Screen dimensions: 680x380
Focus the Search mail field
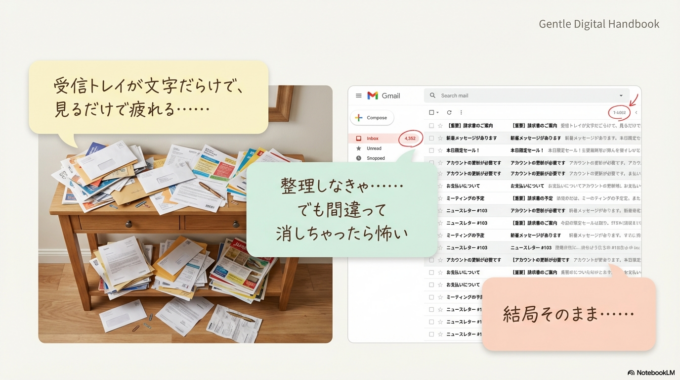click(x=526, y=95)
